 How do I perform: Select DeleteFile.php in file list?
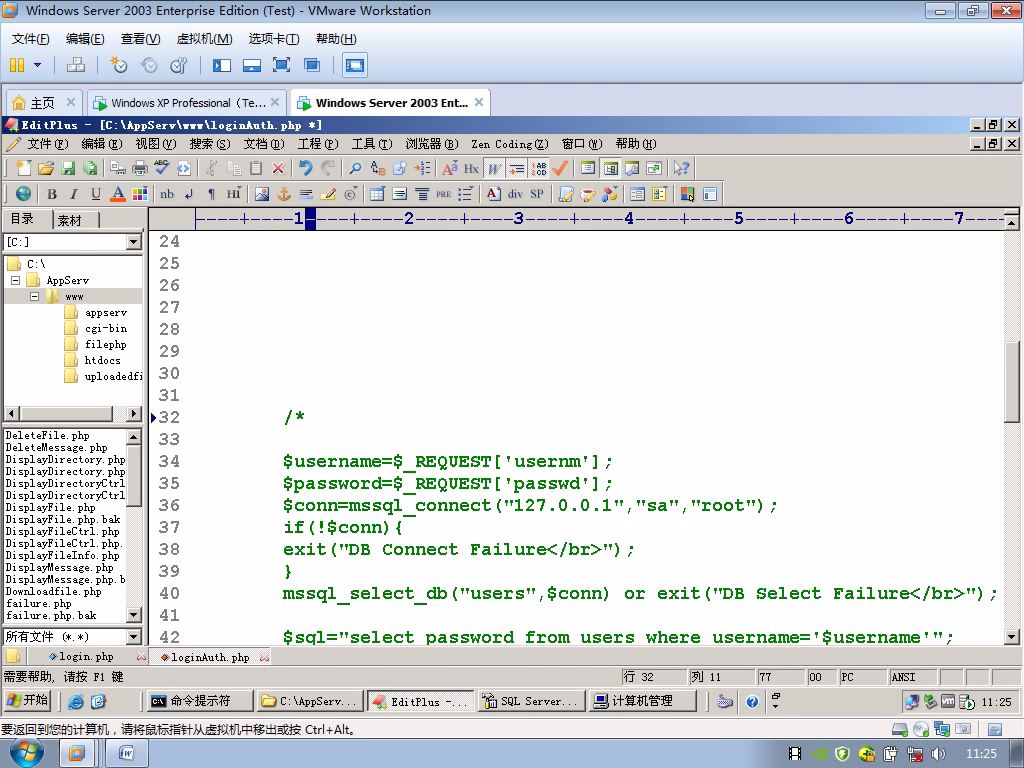(x=48, y=435)
